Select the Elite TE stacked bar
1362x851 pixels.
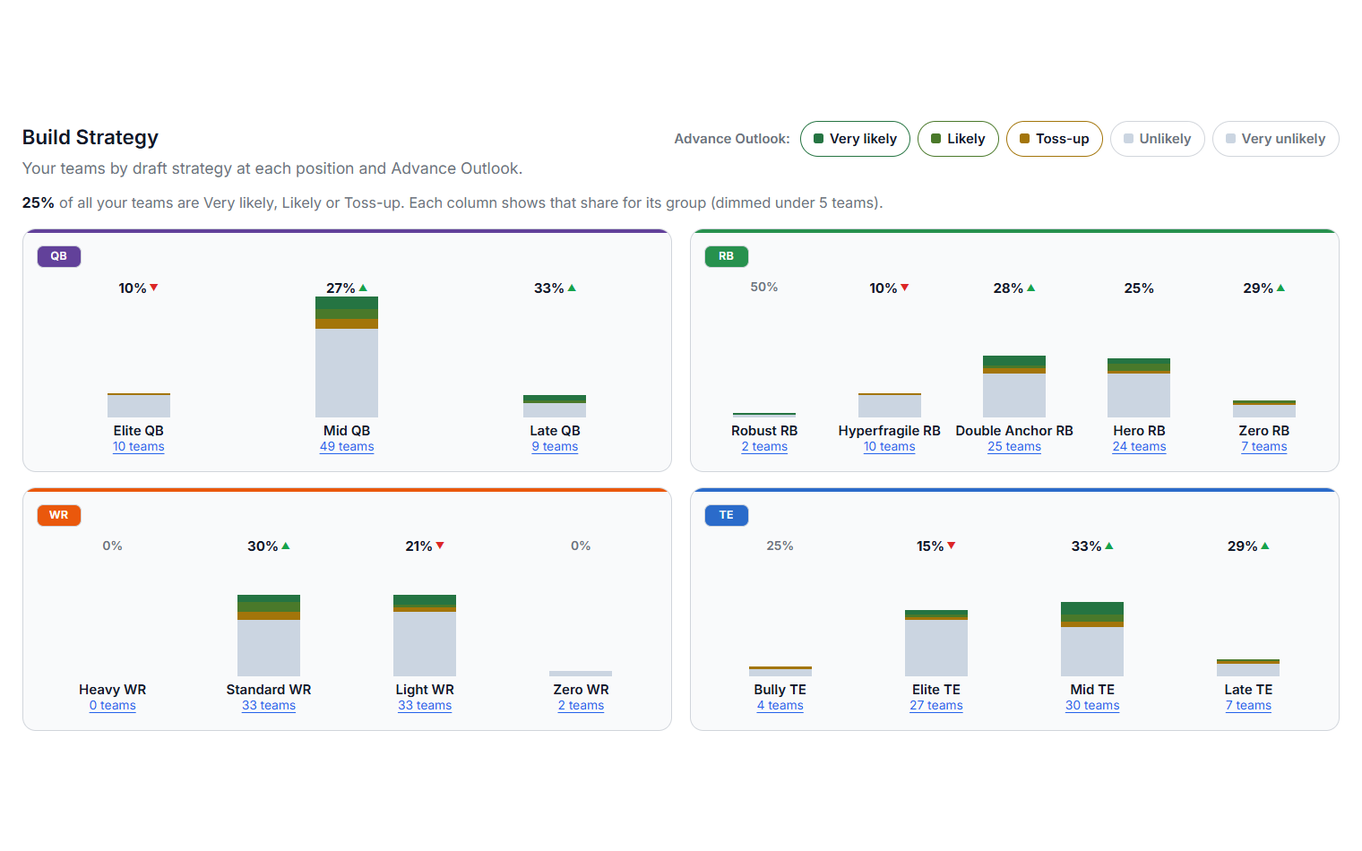(936, 643)
